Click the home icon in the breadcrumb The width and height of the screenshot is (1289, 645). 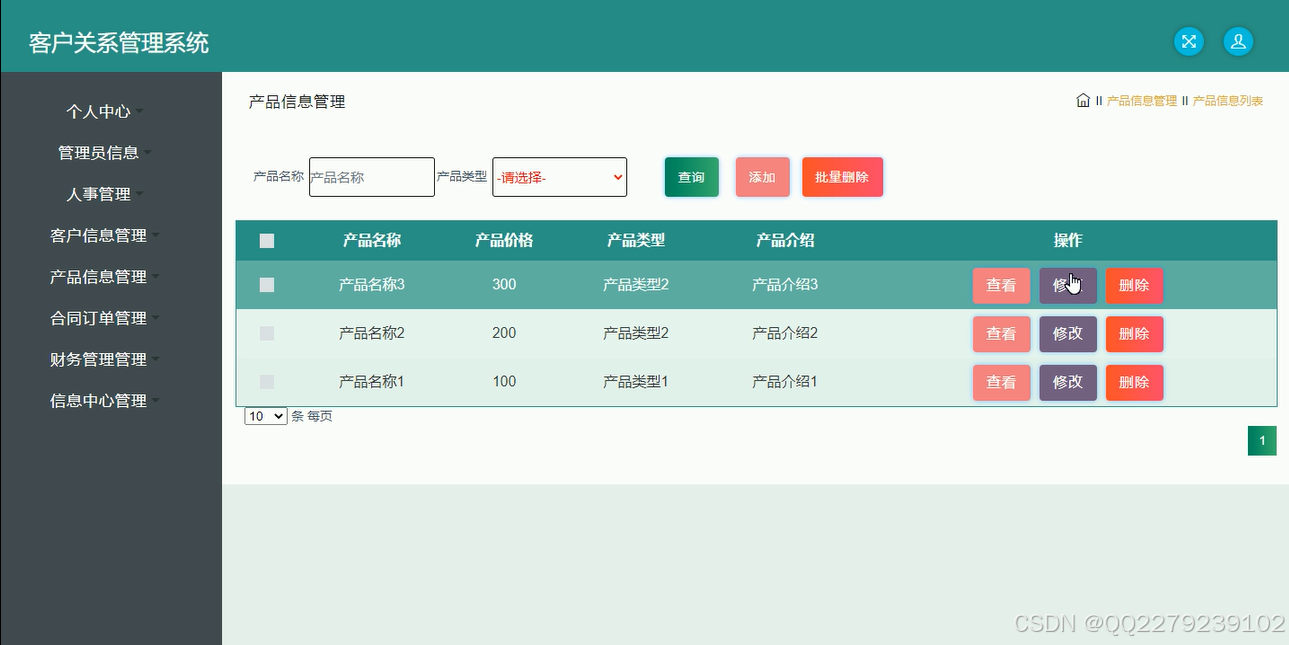tap(1083, 100)
